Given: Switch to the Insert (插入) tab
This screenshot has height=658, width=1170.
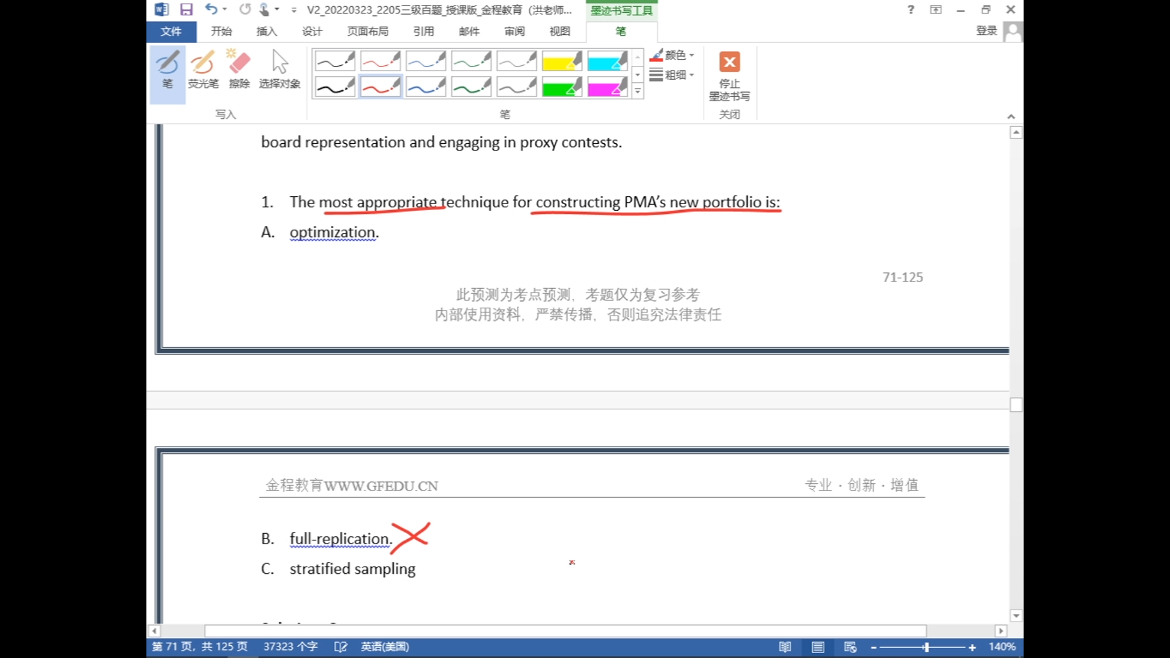Looking at the screenshot, I should pyautogui.click(x=266, y=31).
